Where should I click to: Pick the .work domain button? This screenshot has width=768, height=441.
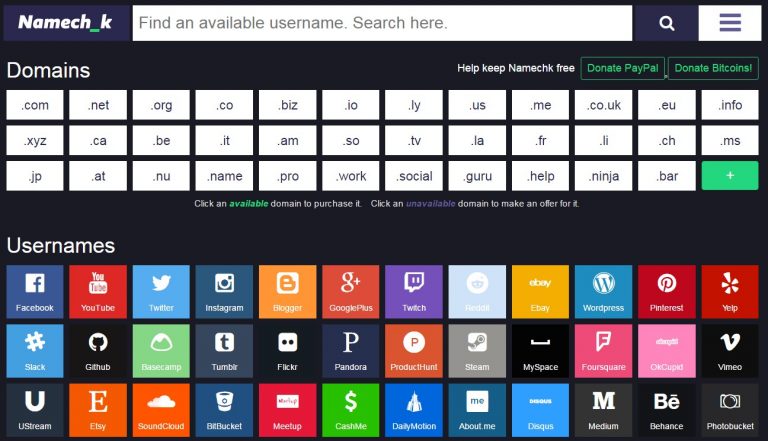click(351, 175)
